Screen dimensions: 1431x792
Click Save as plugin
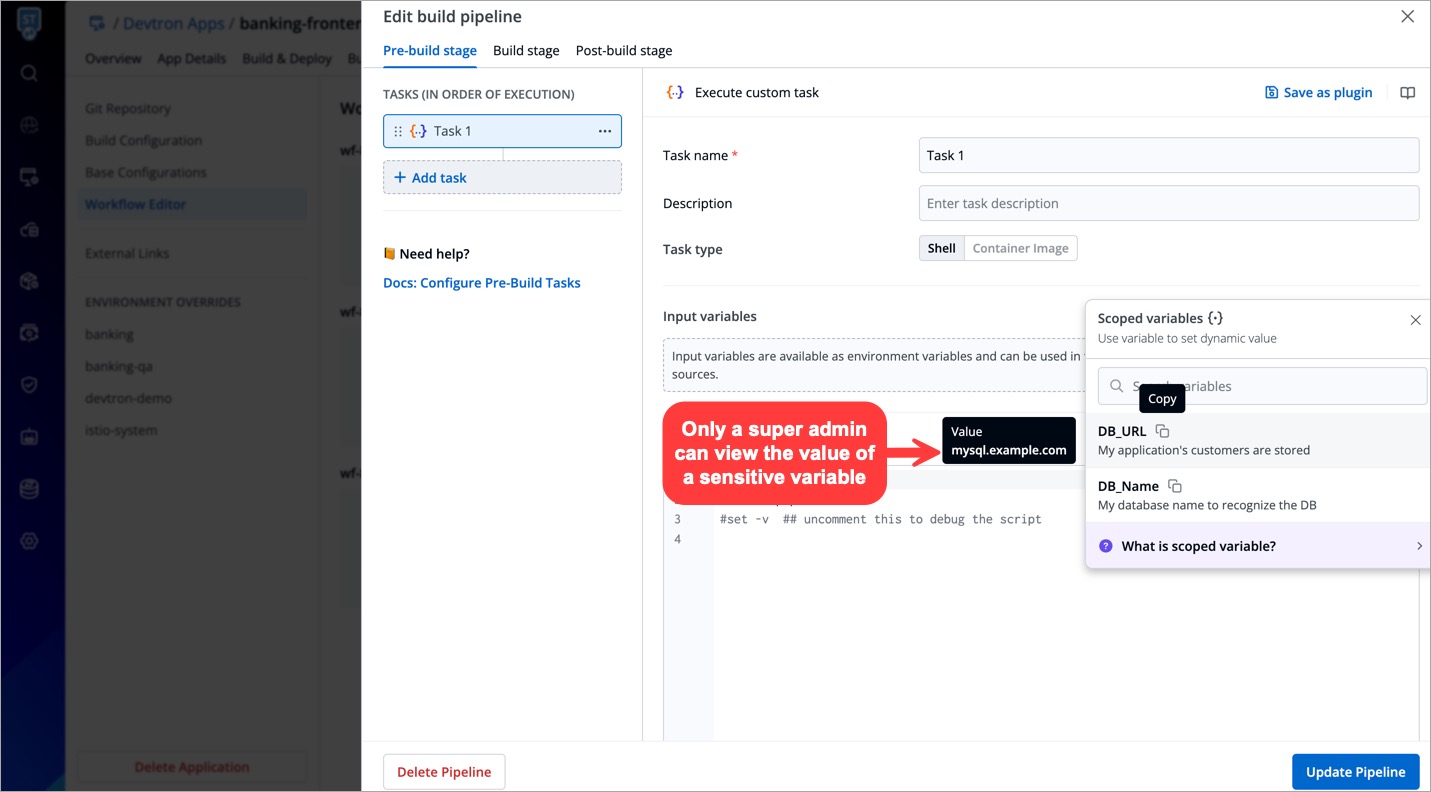tap(1318, 93)
